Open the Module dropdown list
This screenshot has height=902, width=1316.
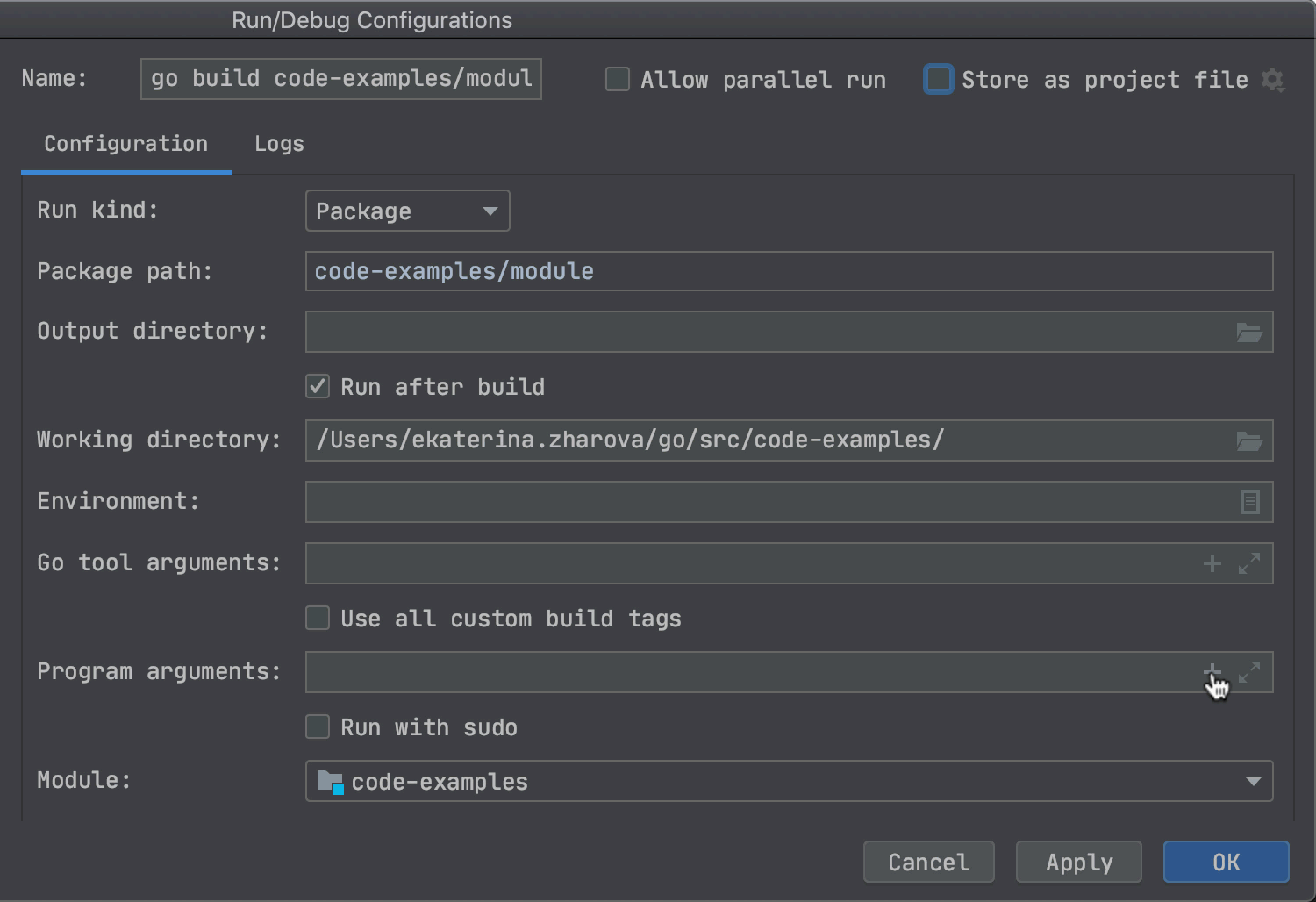click(789, 781)
